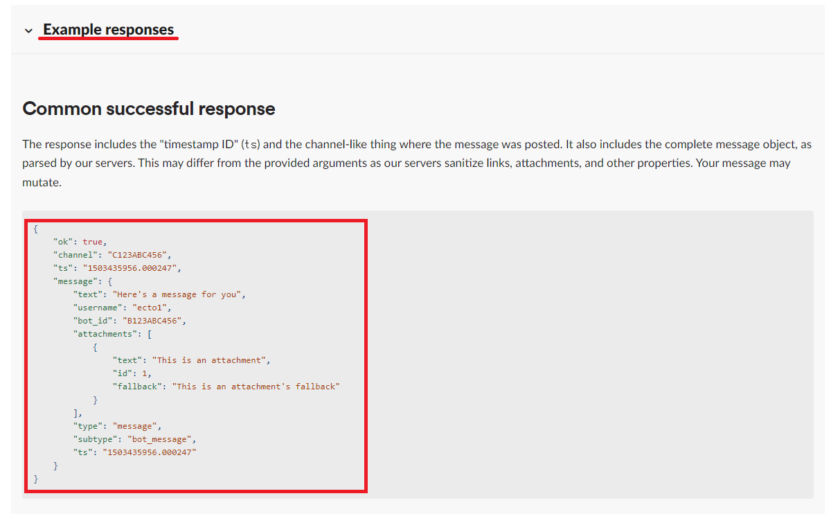Click the "This is an attachment" text value
Viewport: 840px width, 514px height.
point(211,359)
